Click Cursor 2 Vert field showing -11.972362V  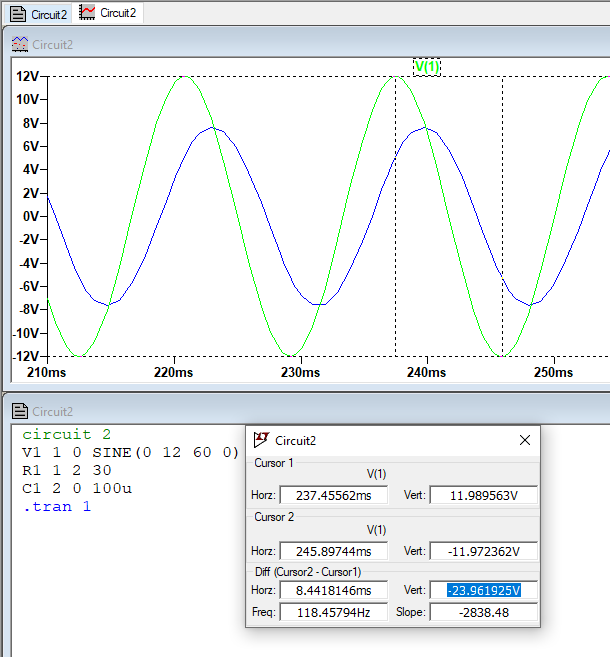[x=483, y=551]
